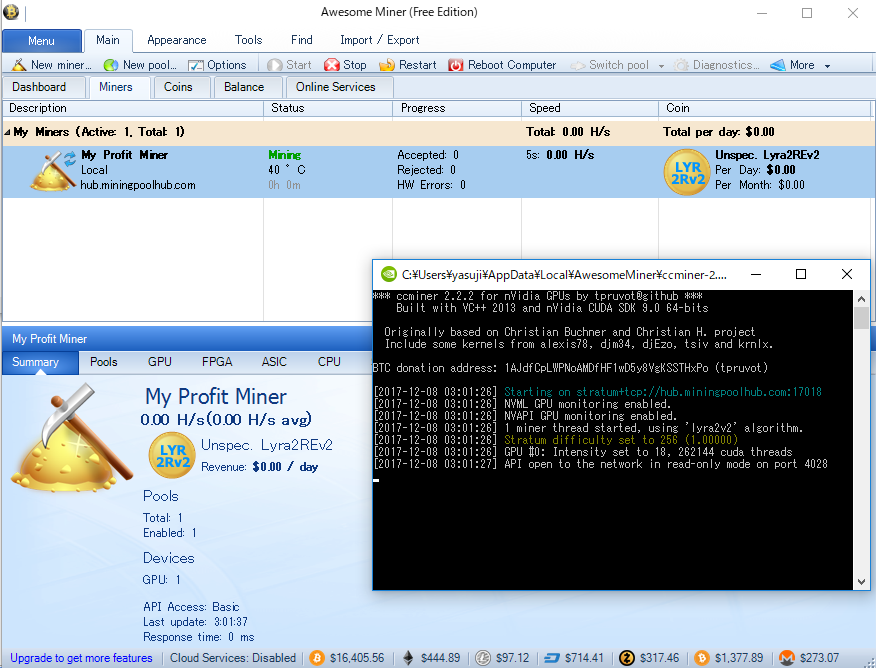
Task: Click refresh arrows icon beside My Profit Miner
Action: (69, 159)
